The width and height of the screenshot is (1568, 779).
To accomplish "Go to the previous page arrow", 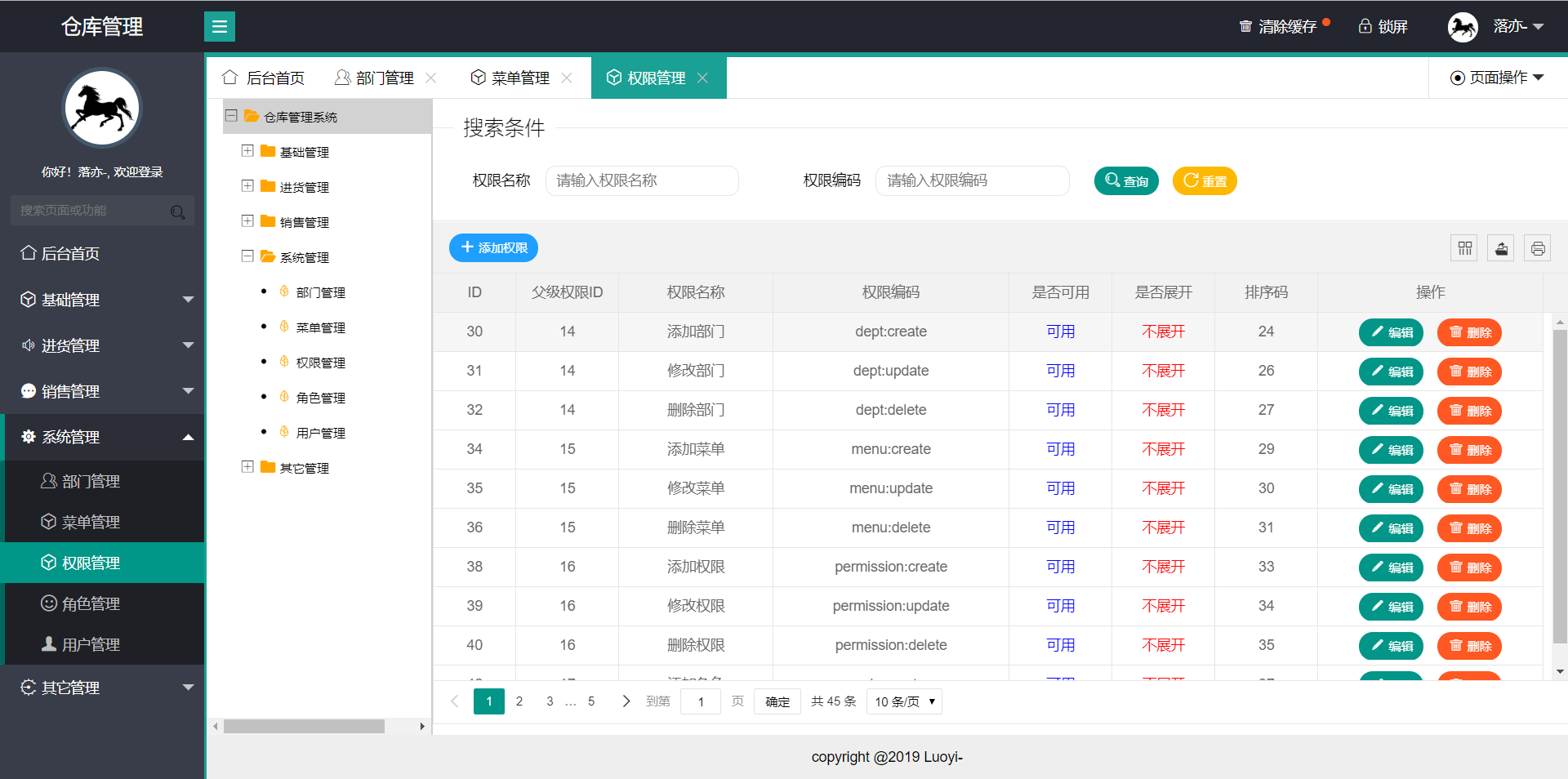I will [x=455, y=701].
